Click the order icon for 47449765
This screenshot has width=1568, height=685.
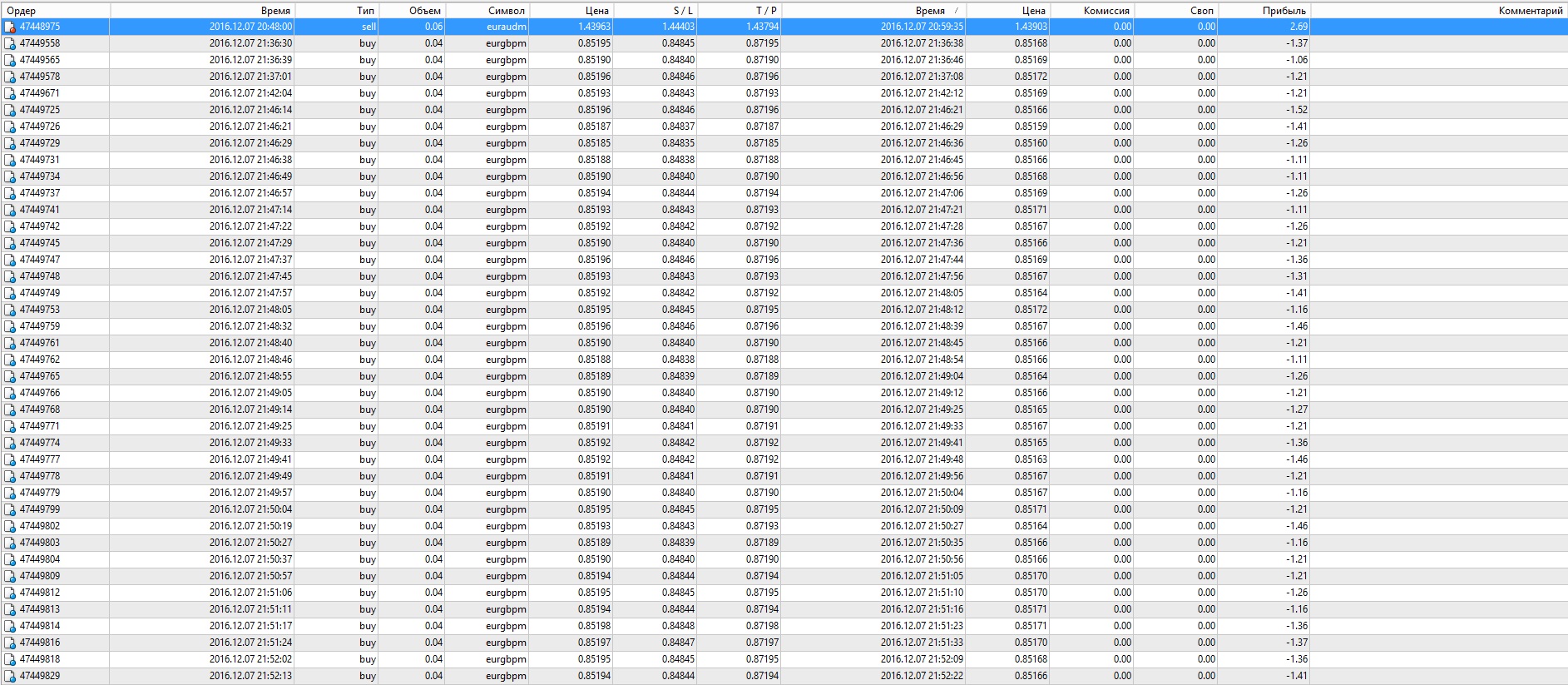coord(10,376)
